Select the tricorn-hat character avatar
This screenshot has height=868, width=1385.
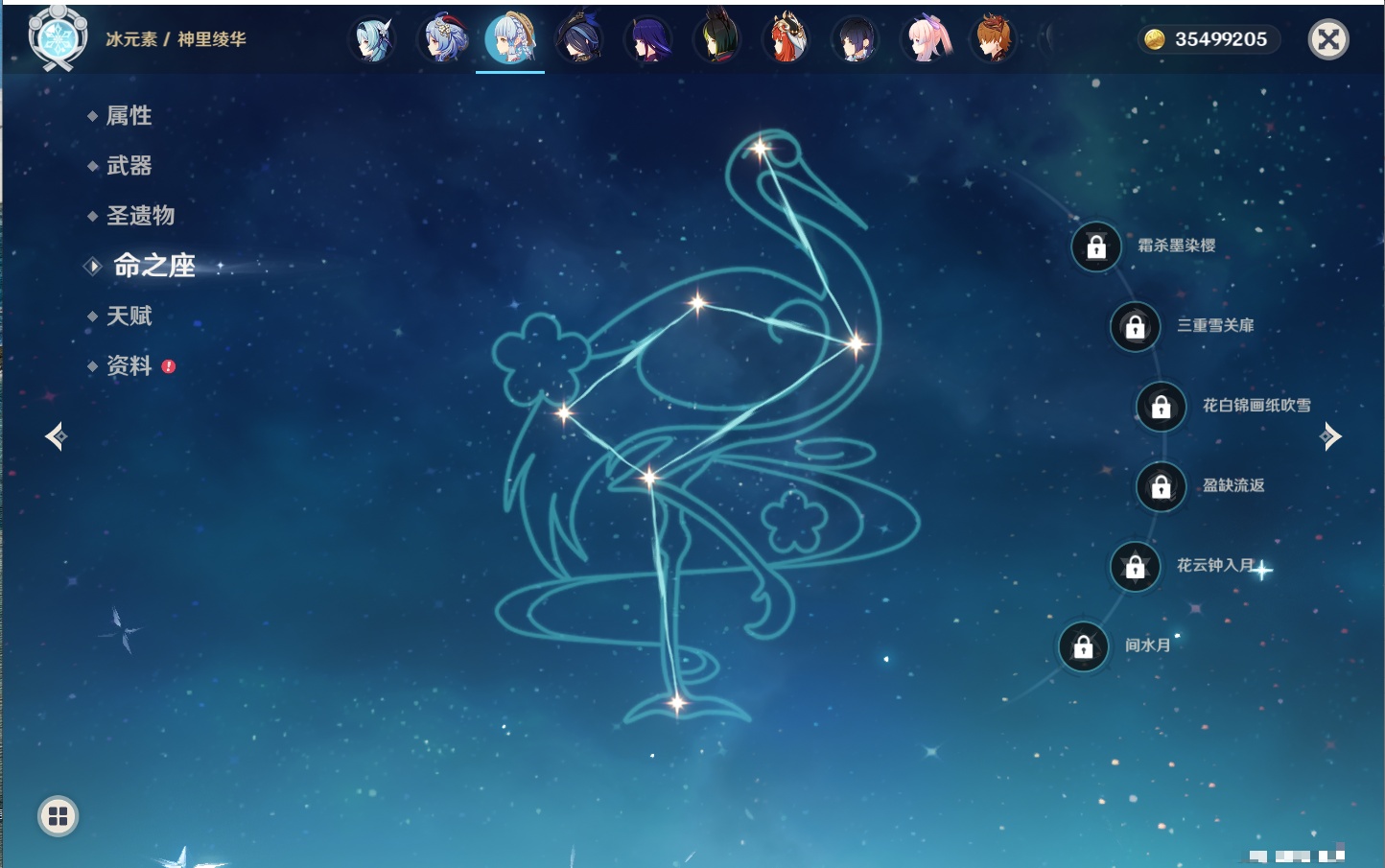(579, 40)
